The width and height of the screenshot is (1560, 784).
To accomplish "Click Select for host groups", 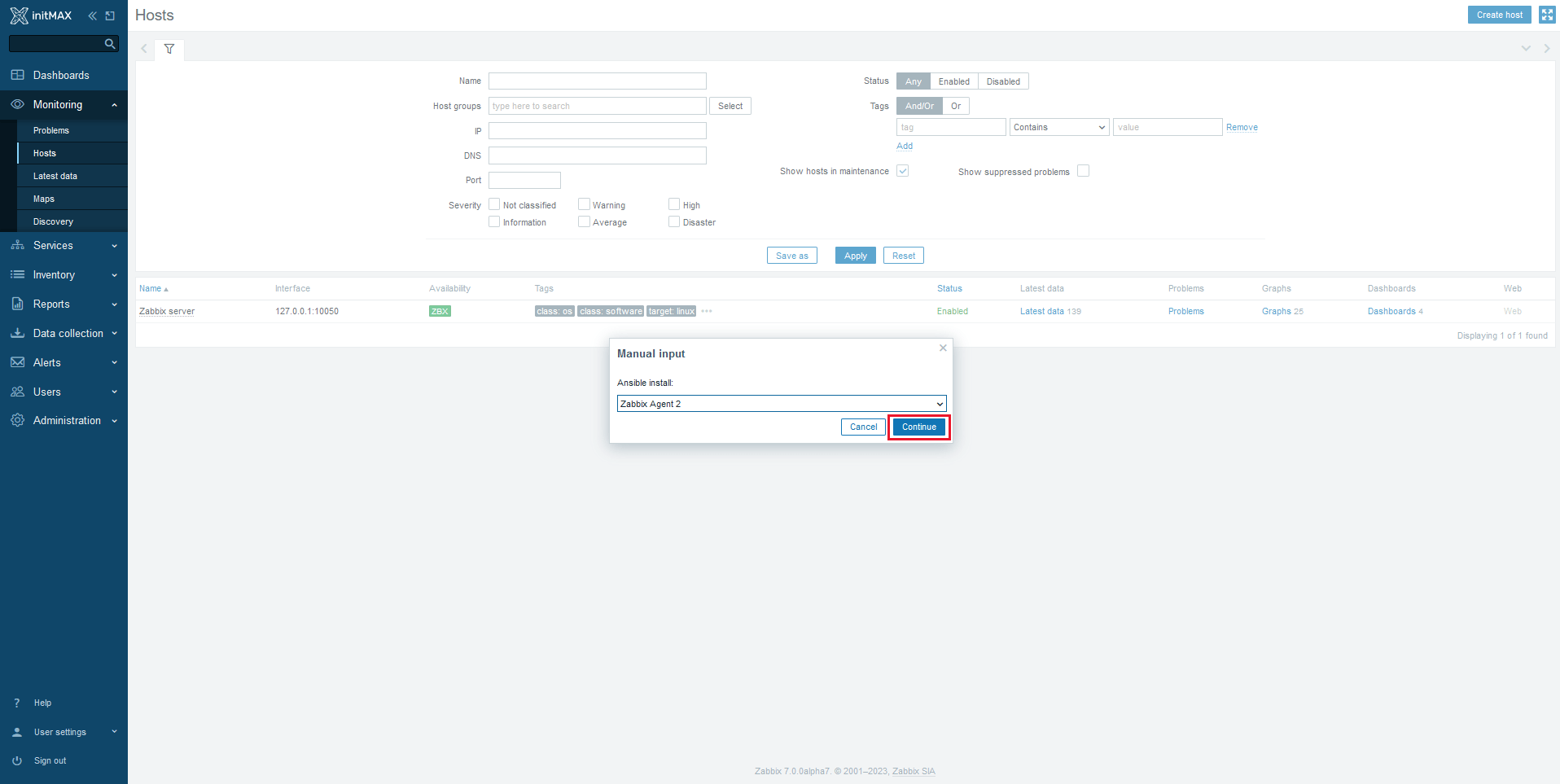I will click(x=730, y=106).
